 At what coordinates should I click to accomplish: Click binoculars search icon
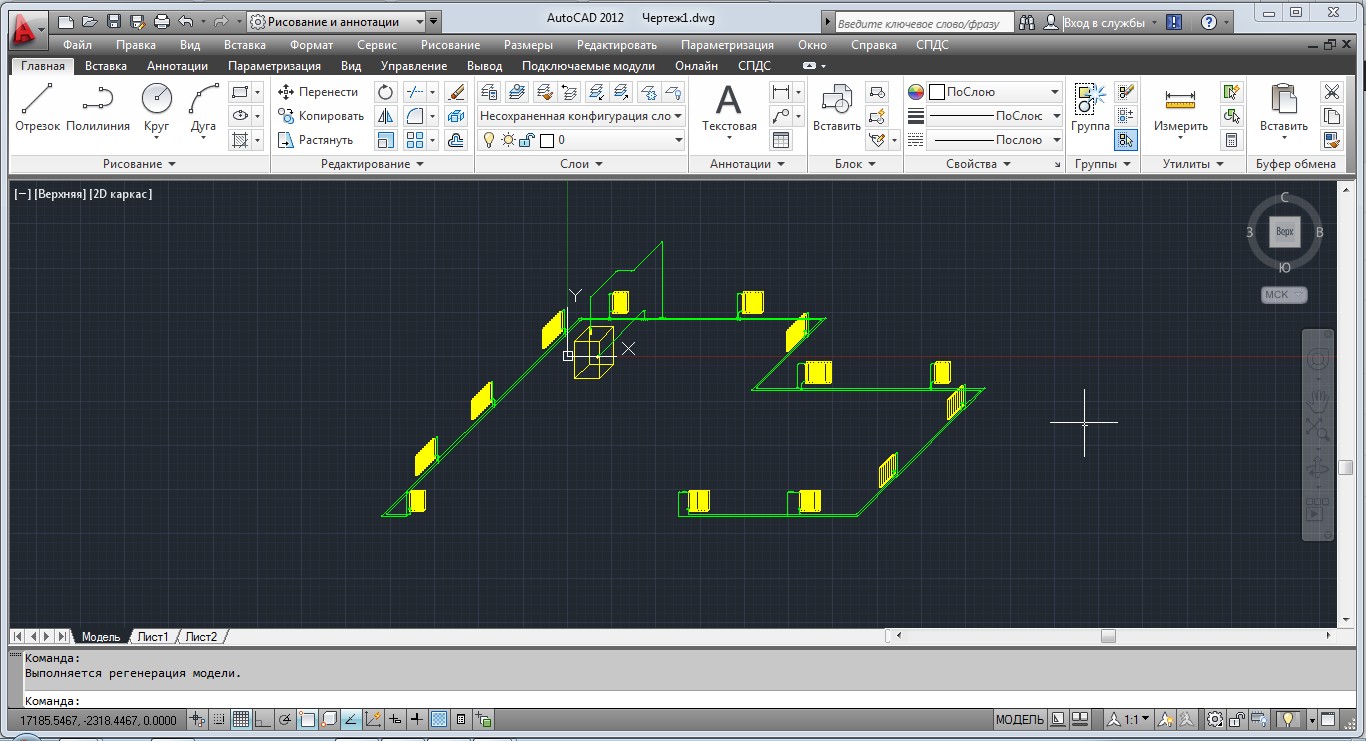1028,22
